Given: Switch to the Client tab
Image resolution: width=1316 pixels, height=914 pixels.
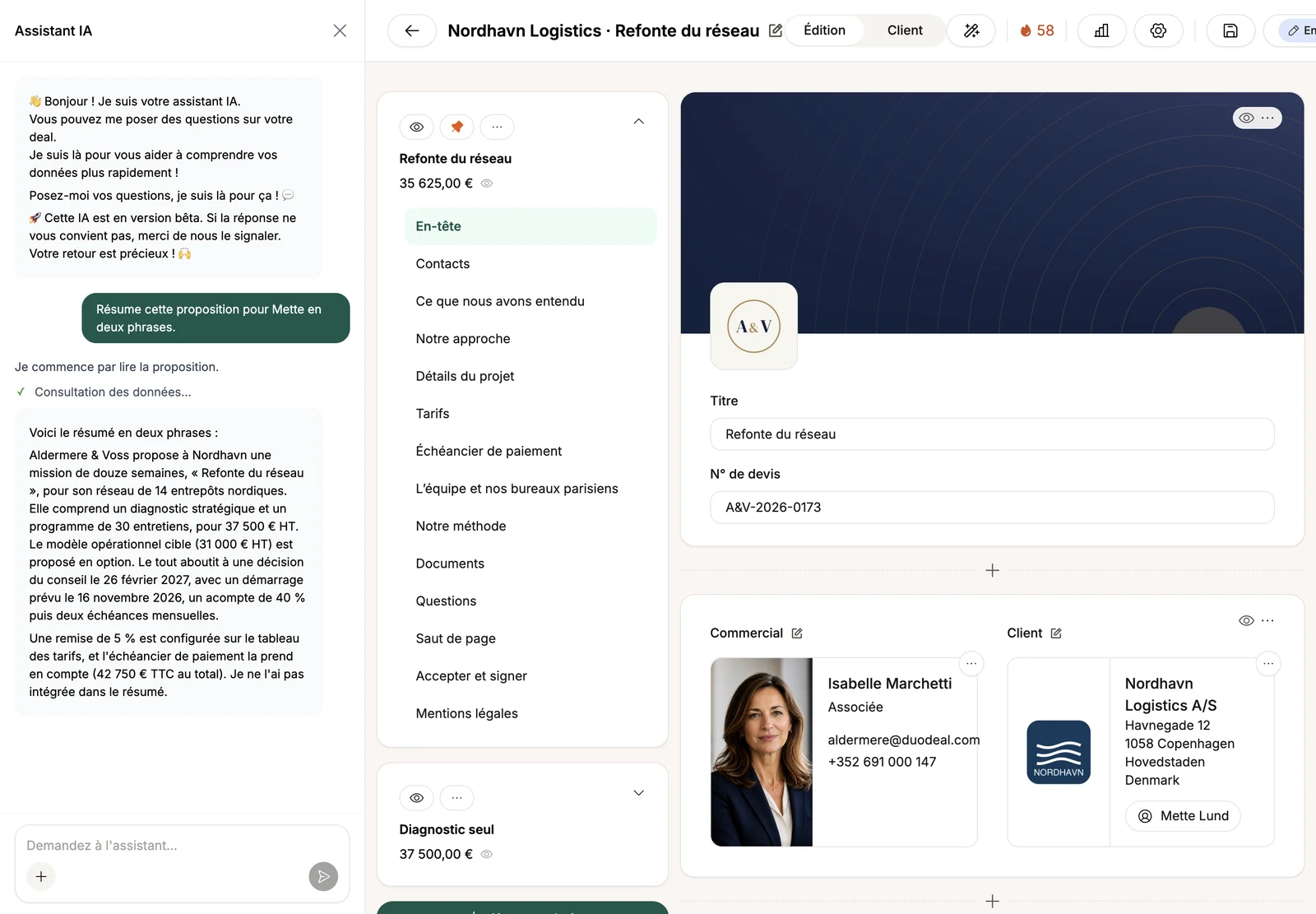Looking at the screenshot, I should pyautogui.click(x=905, y=30).
